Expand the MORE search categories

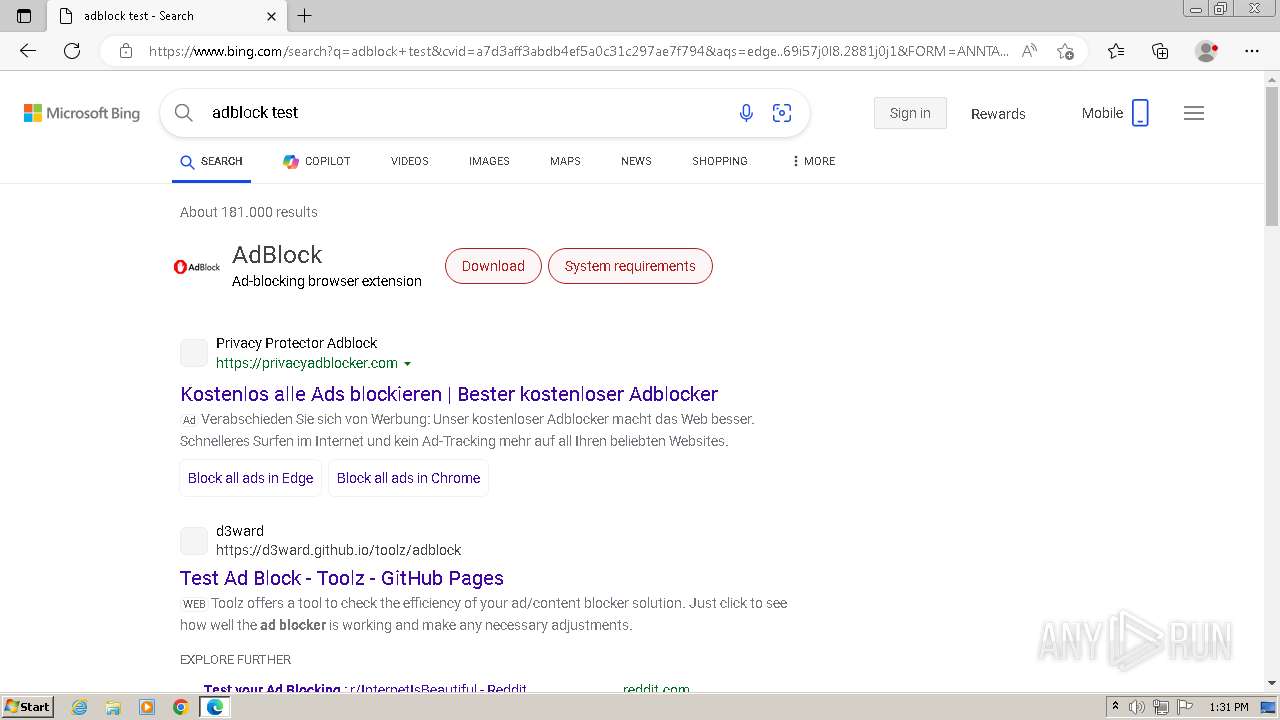[813, 161]
